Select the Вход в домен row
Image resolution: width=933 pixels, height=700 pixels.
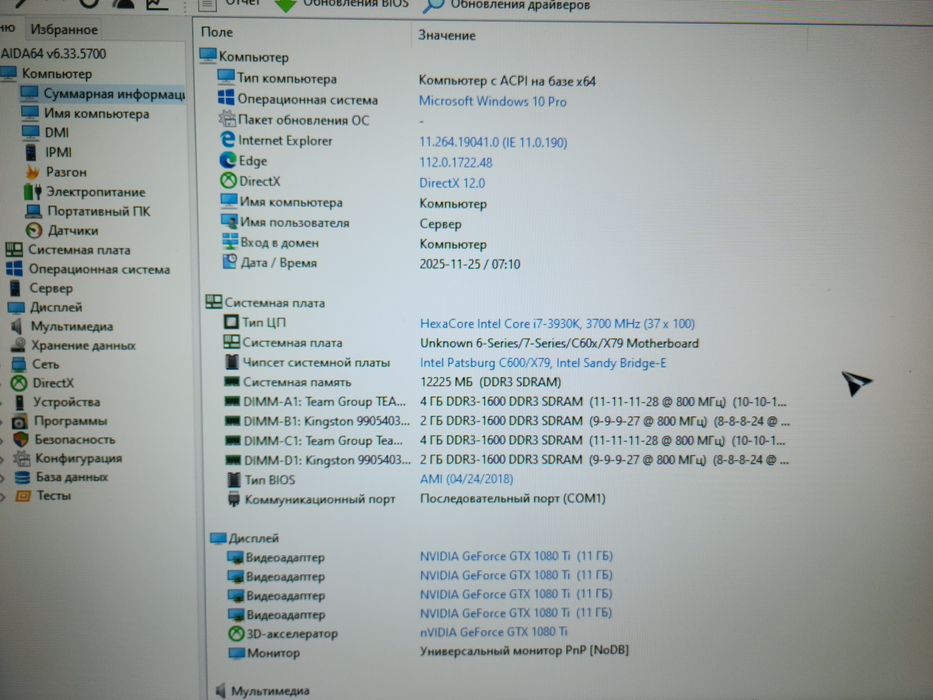click(x=354, y=243)
